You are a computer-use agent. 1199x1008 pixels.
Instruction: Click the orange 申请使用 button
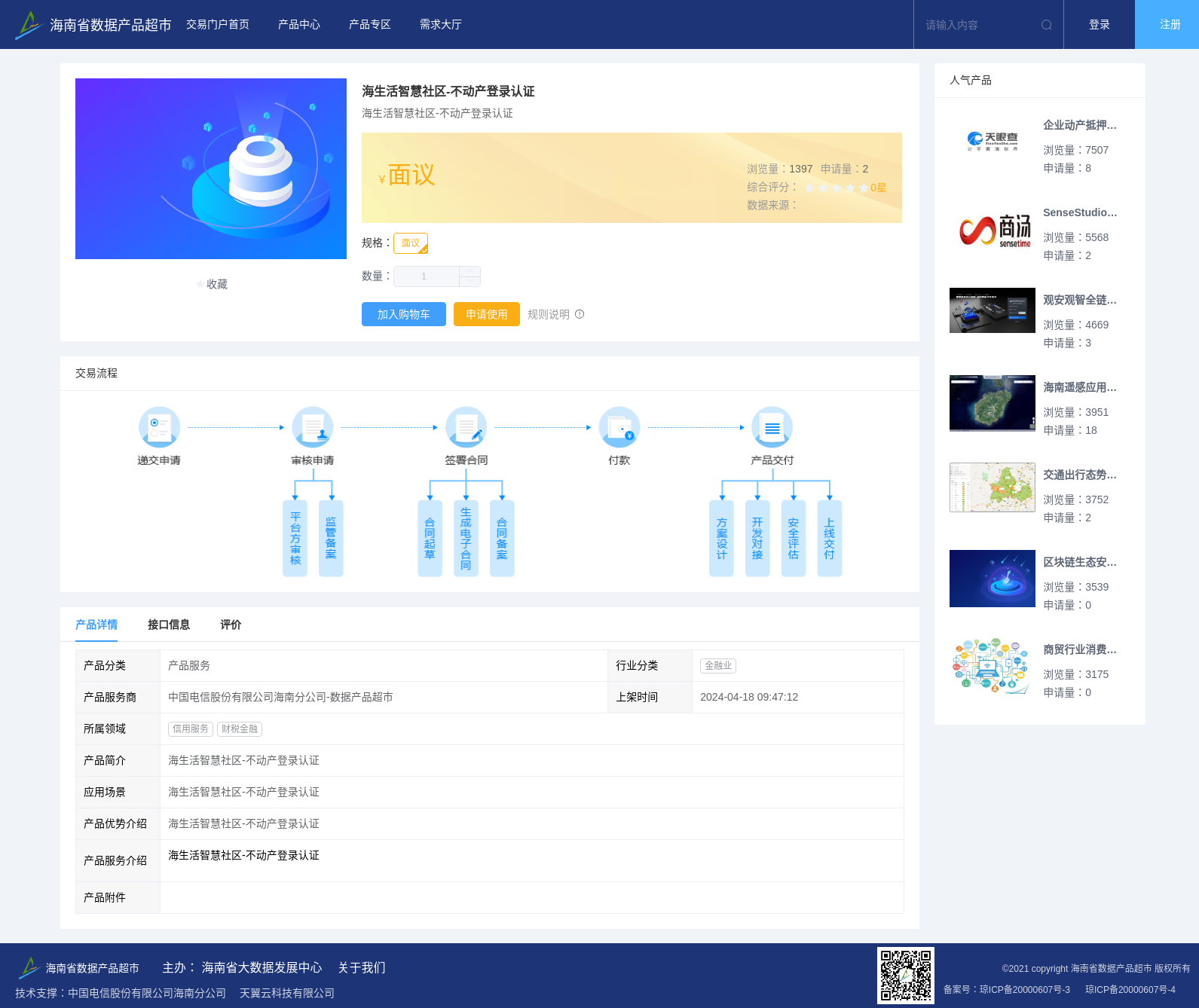[487, 314]
